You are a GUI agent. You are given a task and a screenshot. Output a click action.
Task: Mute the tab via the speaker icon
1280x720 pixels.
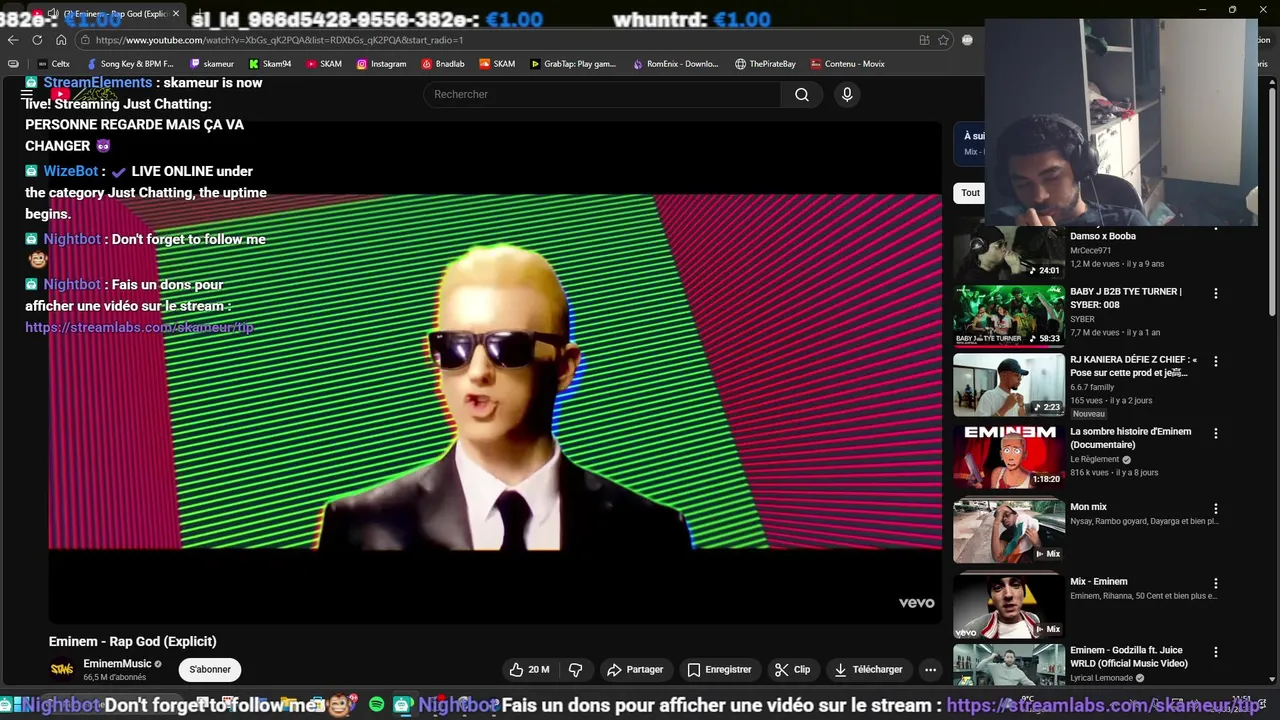[52, 14]
